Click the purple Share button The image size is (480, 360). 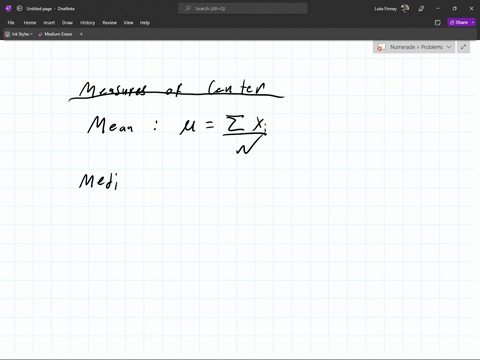tap(459, 22)
